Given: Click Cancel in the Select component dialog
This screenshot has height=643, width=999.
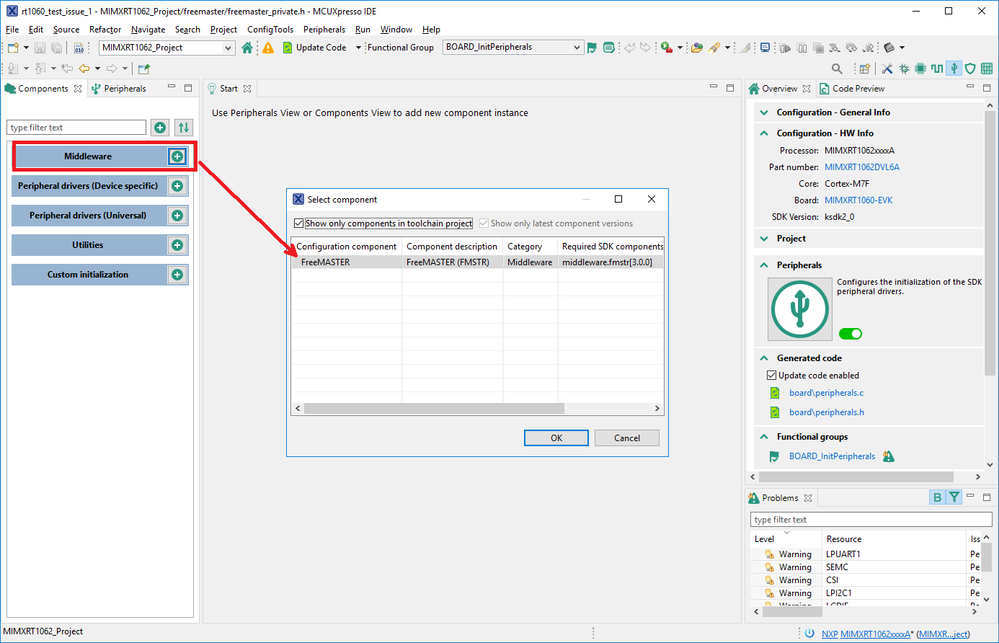Looking at the screenshot, I should [x=627, y=438].
